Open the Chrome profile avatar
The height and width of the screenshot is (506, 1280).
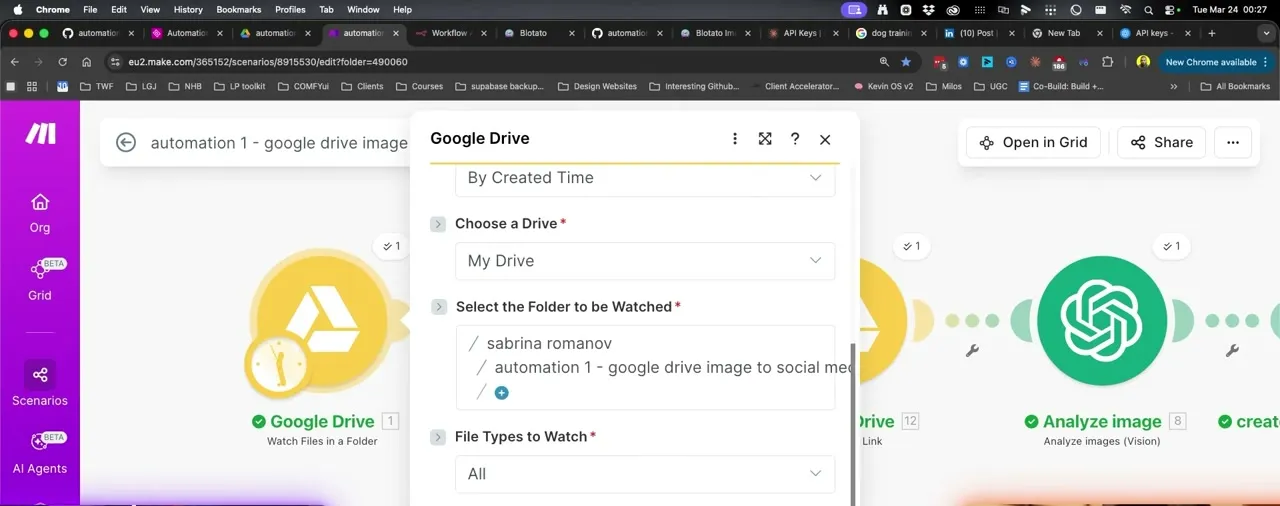tap(1143, 62)
